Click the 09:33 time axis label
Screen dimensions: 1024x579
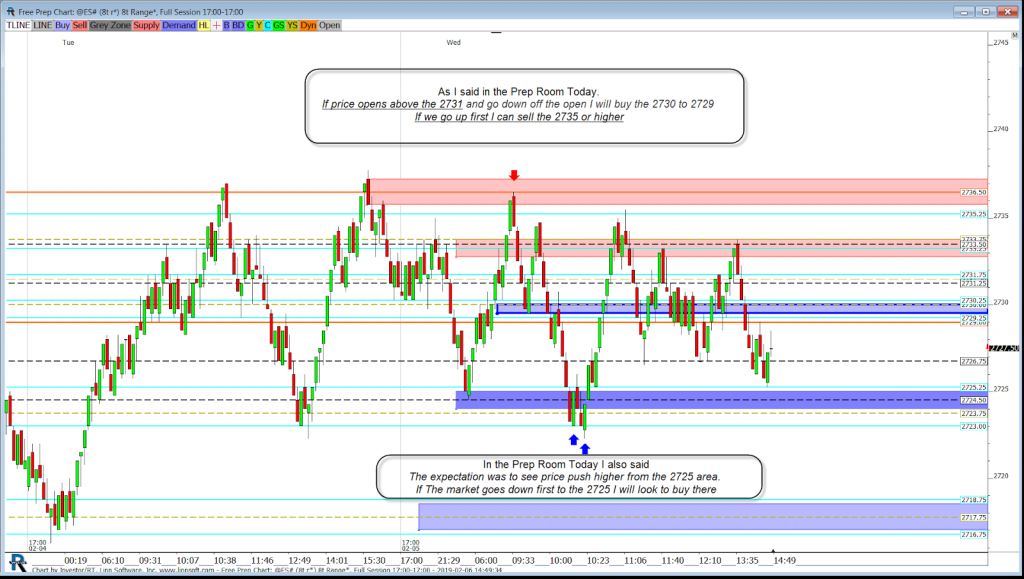click(x=523, y=560)
